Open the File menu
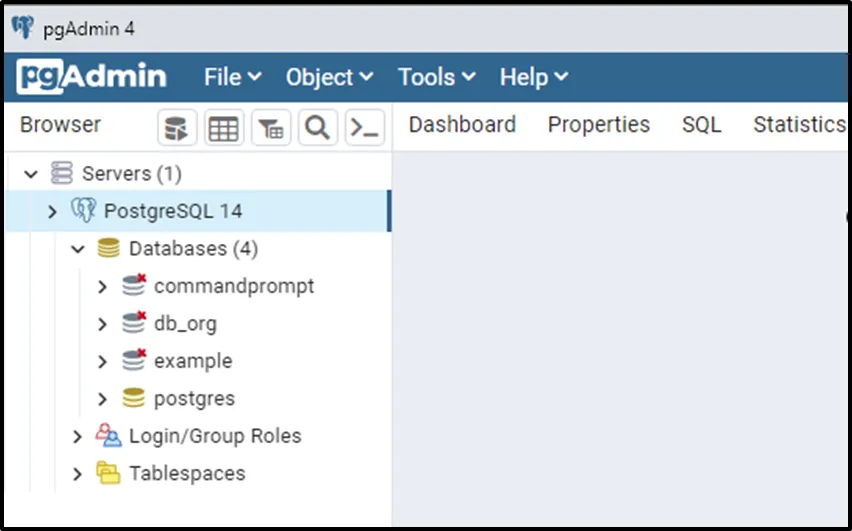Screen dimensions: 852x531 coord(232,77)
